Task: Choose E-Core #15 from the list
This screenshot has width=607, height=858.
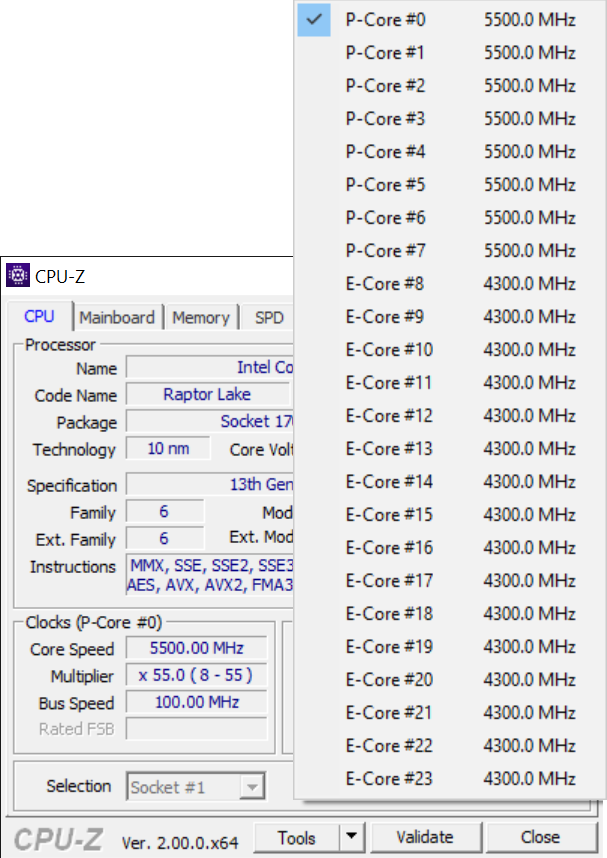Action: tap(449, 515)
